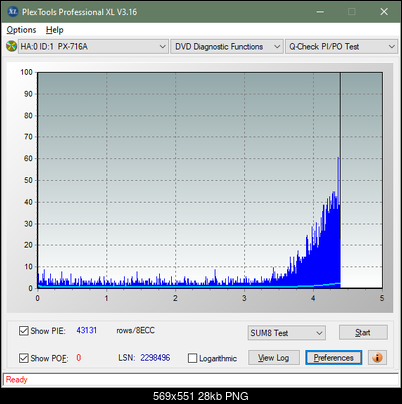Viewport: 402px width, 404px height.
Task: Click the rows/8ECC label
Action: point(135,330)
